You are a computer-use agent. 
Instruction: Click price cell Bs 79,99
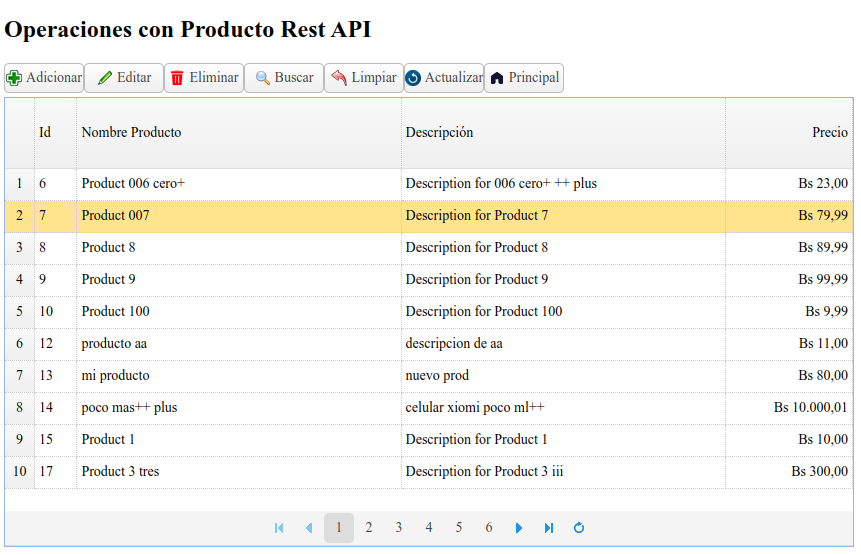pos(789,216)
